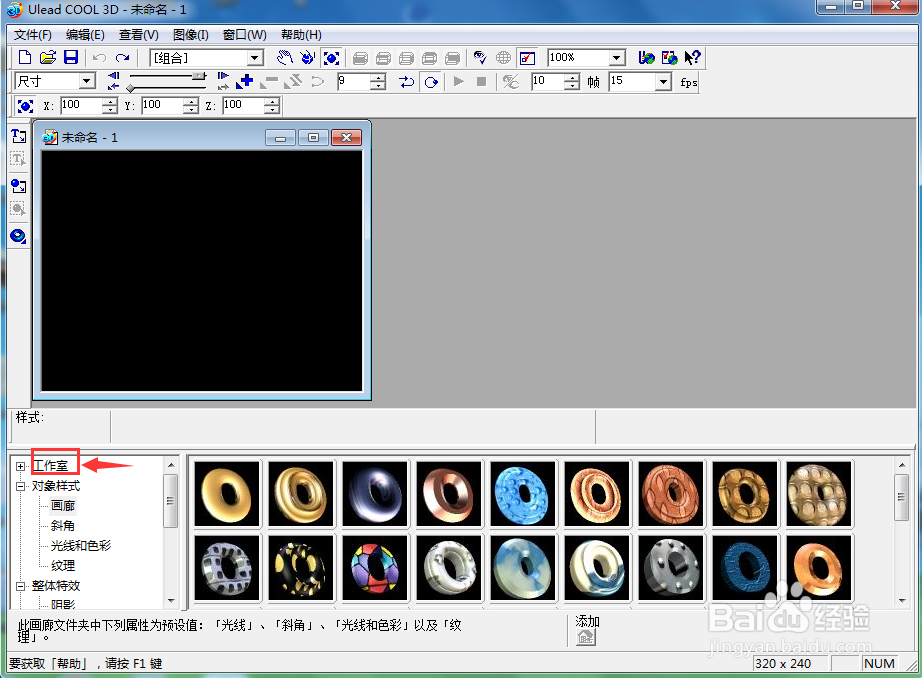The image size is (922, 678).
Task: Pick the stained glass ring thumbnail
Action: coord(375,567)
